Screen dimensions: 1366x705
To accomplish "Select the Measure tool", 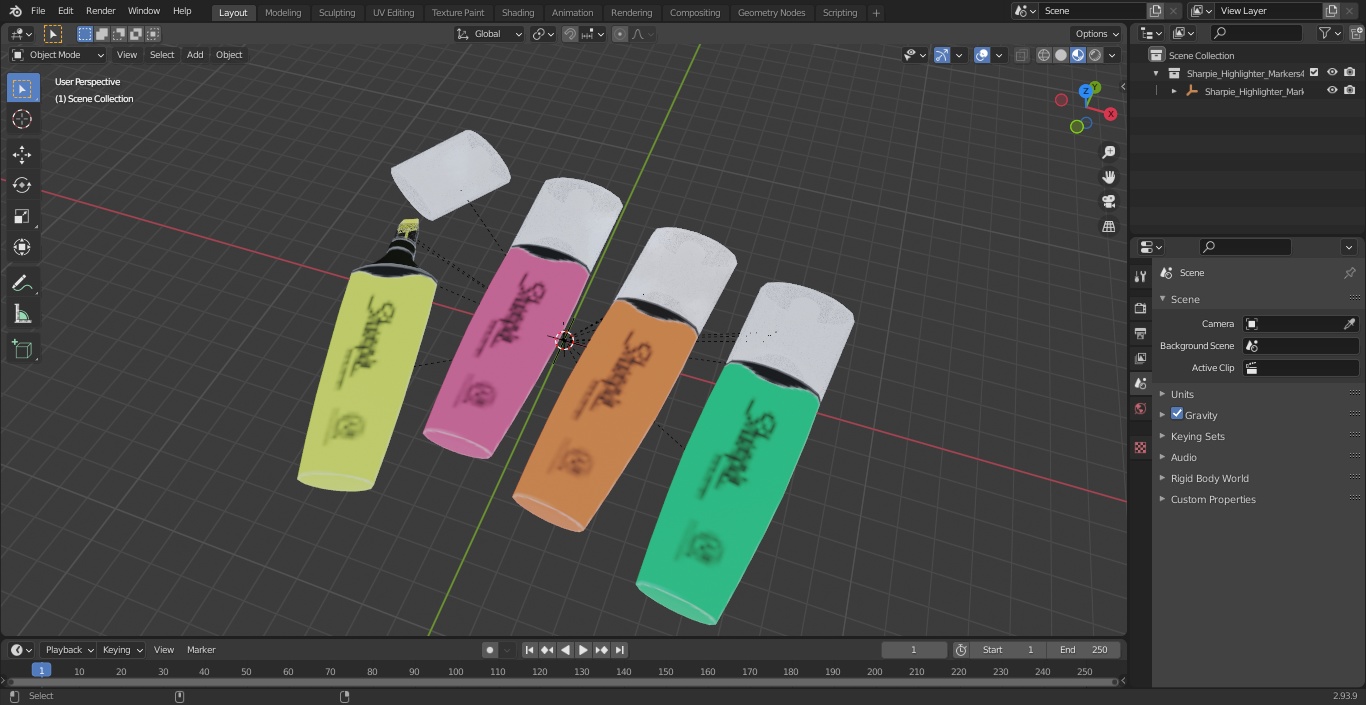I will (x=22, y=315).
